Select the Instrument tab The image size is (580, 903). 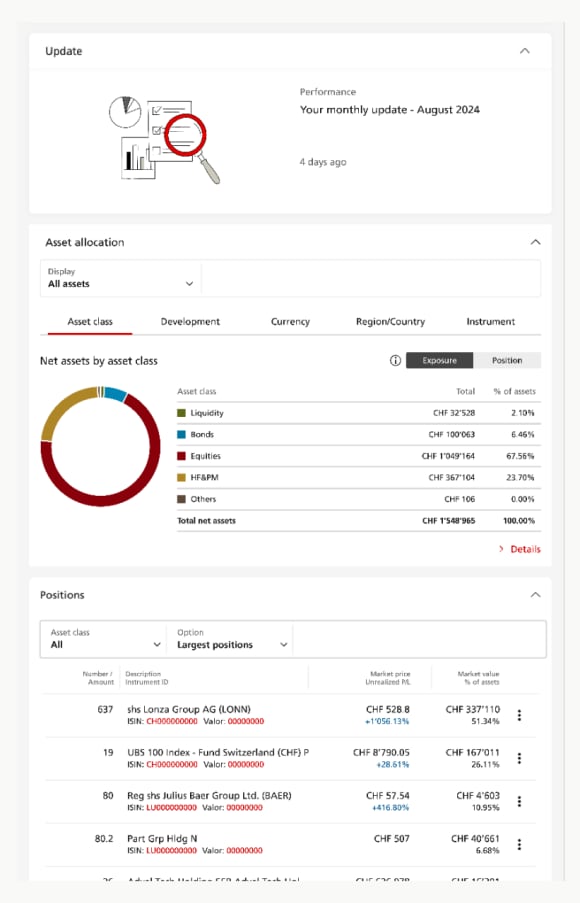coord(490,321)
